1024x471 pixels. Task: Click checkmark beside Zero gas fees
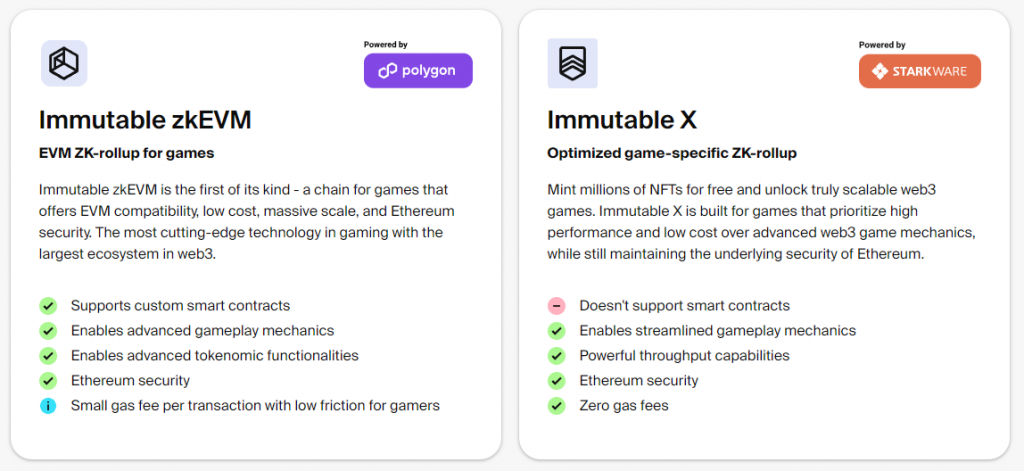tap(556, 406)
